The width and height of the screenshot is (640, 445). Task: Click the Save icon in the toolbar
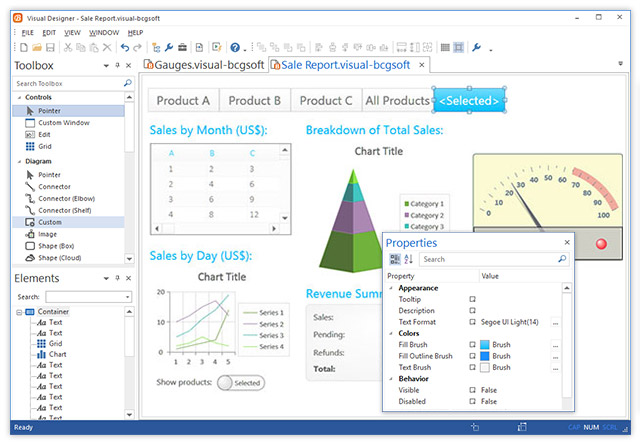(x=49, y=47)
